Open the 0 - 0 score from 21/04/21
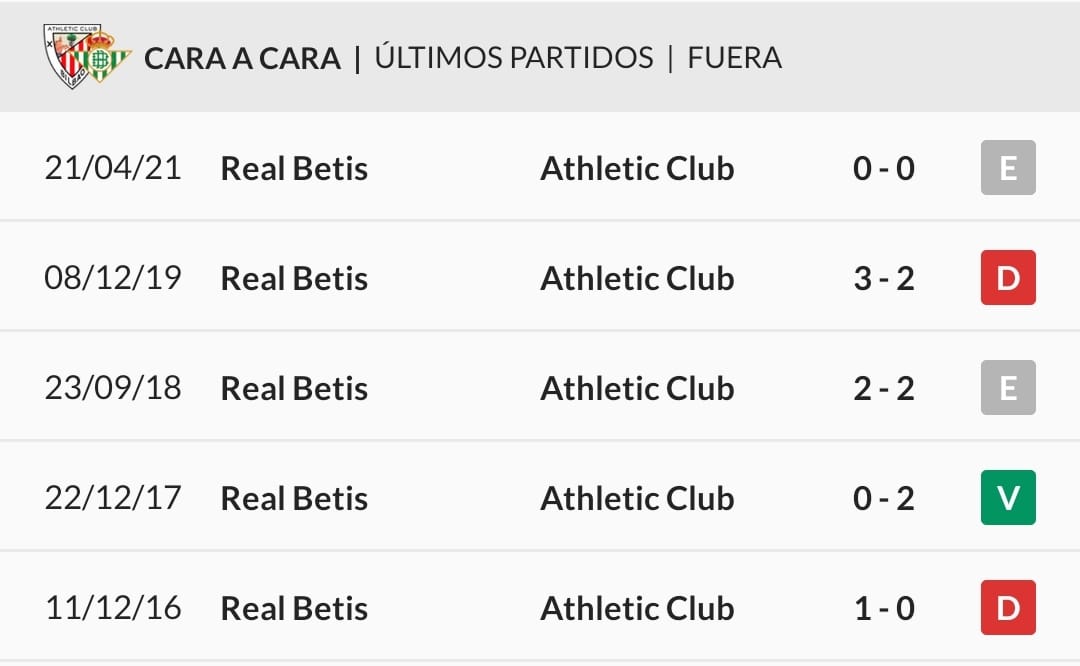1080x666 pixels. (x=884, y=168)
